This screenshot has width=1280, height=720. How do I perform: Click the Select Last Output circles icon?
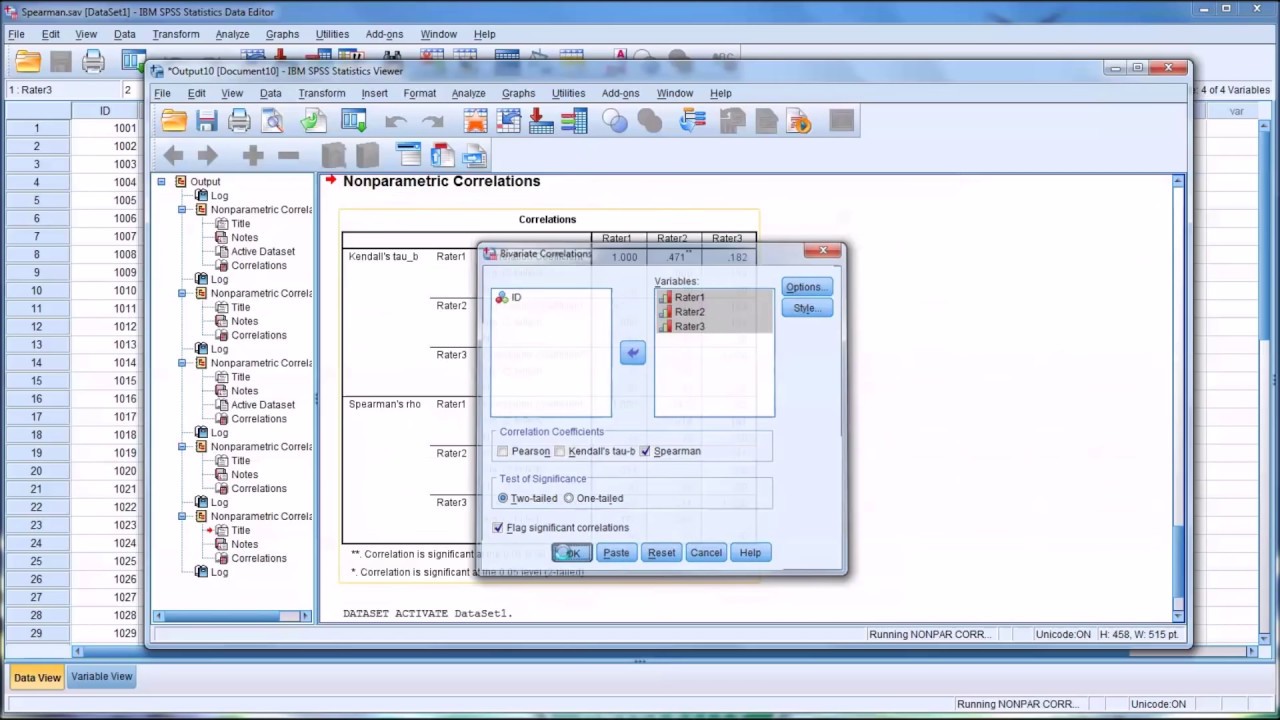615,121
